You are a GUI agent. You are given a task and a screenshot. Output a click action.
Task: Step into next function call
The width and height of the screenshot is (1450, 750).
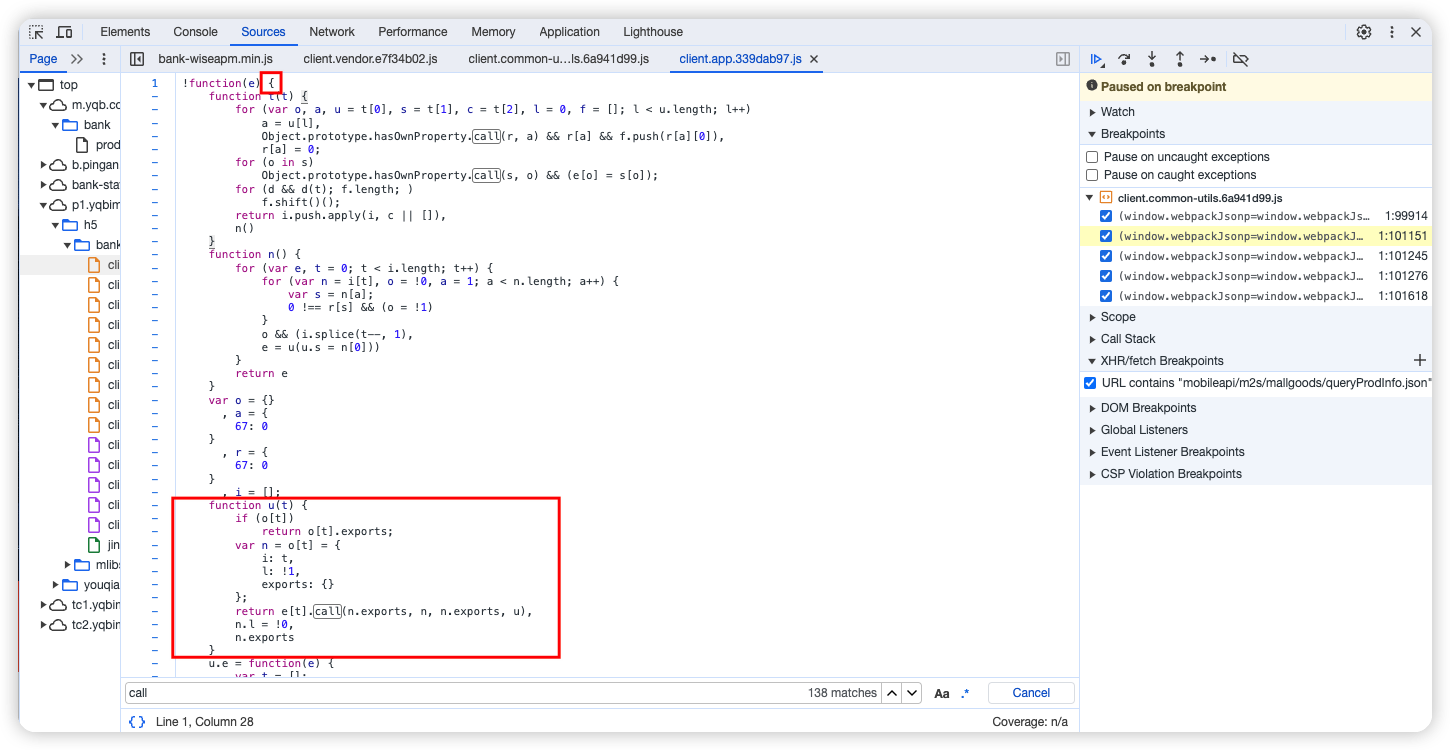point(1152,59)
